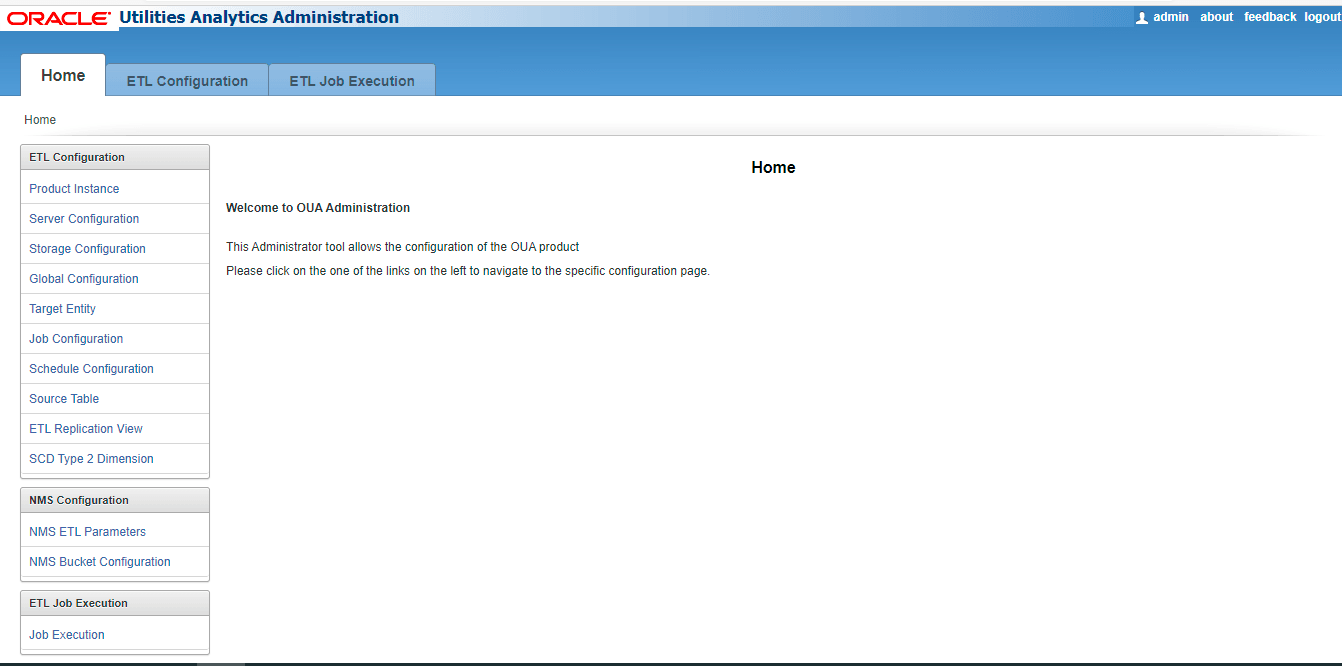Click the Oracle logo
Image resolution: width=1342 pixels, height=666 pixels.
(x=59, y=16)
